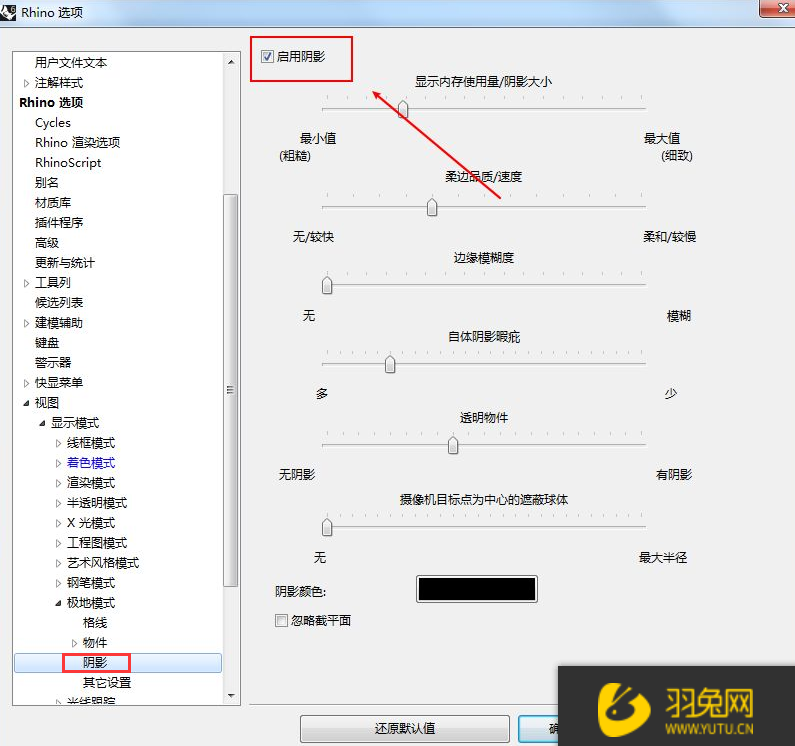
Task: Select 键盘 in the options tree
Action: tap(47, 343)
